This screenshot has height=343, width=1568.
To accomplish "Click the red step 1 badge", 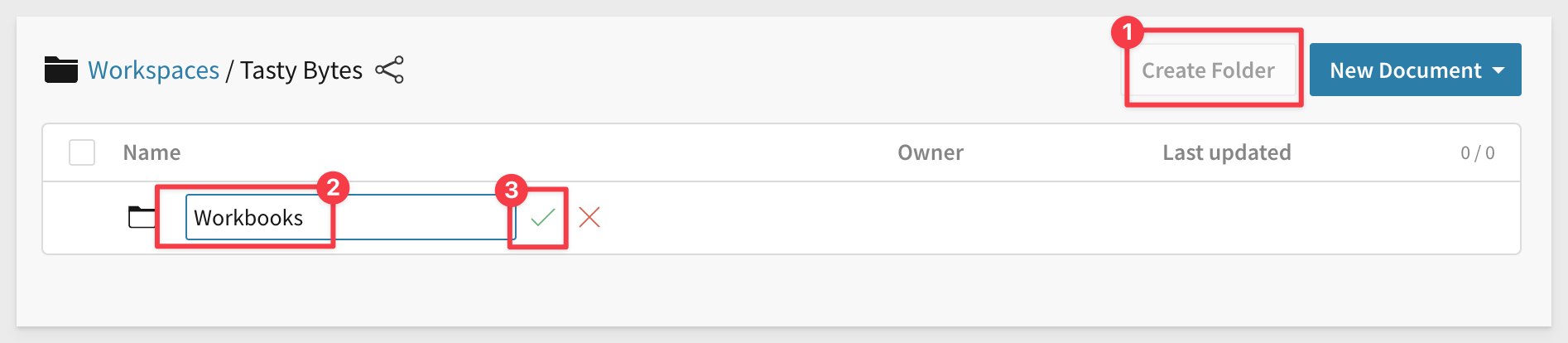I will [x=1127, y=33].
